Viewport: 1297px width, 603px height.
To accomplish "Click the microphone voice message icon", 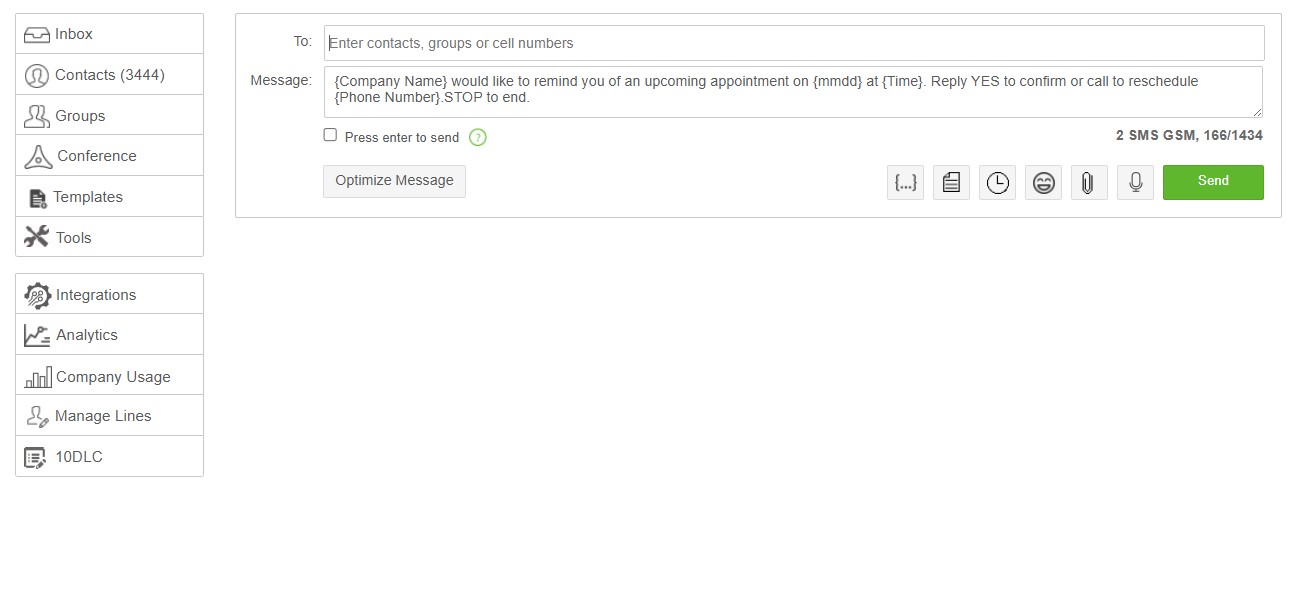I will [1135, 183].
